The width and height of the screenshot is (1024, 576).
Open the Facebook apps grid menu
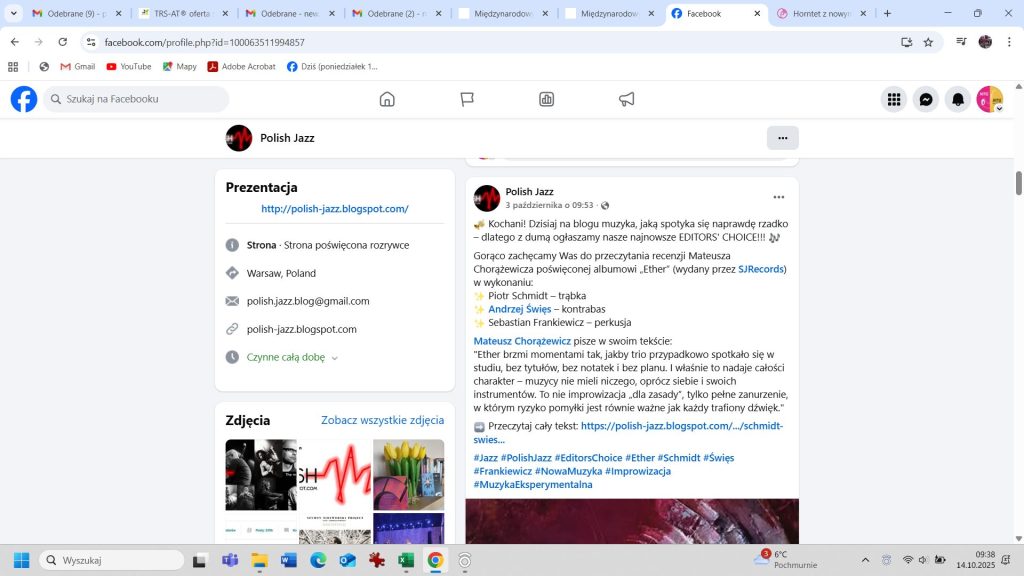pyautogui.click(x=894, y=99)
